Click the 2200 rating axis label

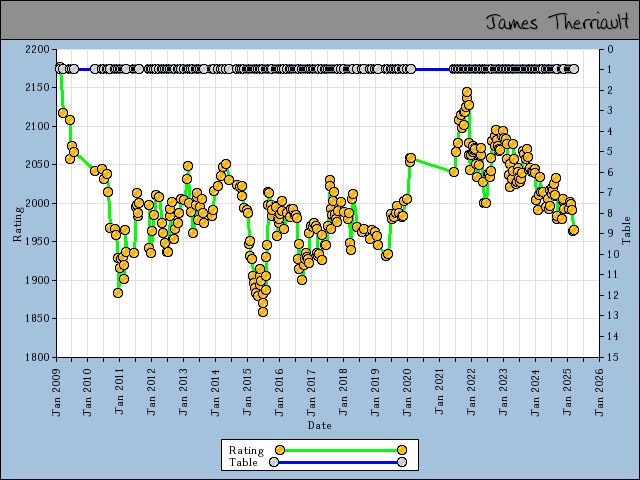point(37,49)
